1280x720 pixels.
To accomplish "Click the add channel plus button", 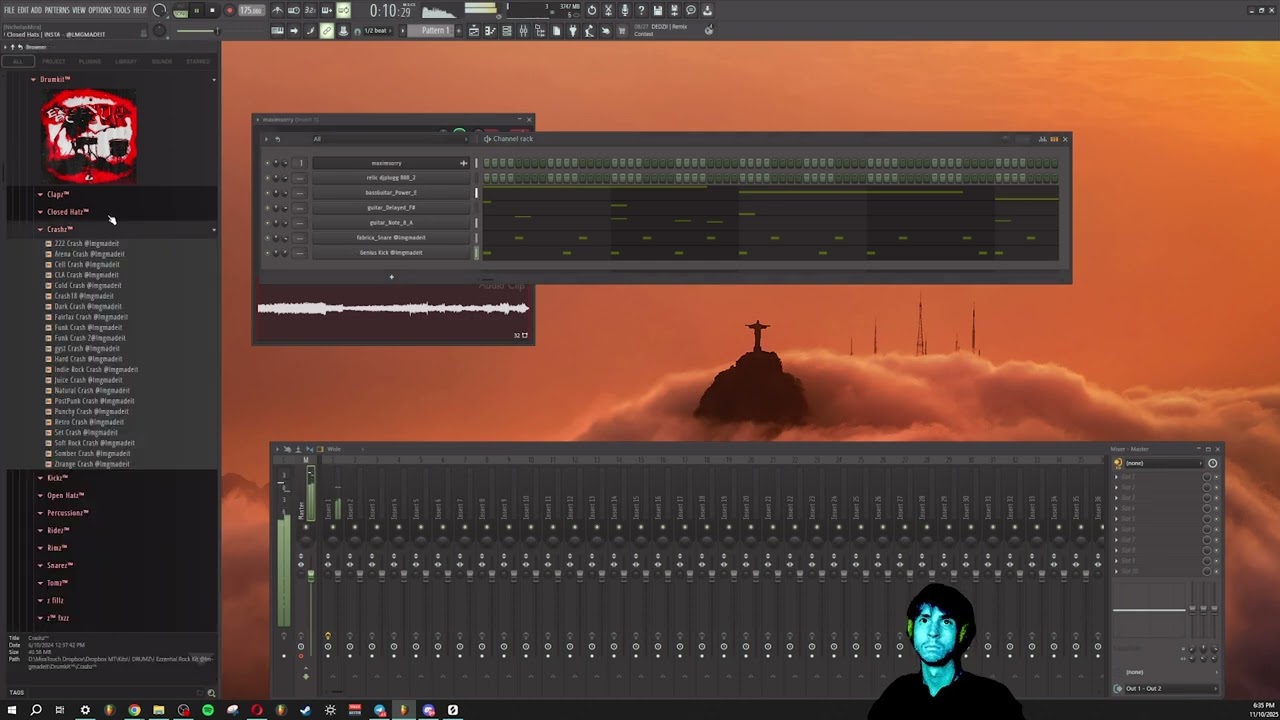I will (391, 277).
